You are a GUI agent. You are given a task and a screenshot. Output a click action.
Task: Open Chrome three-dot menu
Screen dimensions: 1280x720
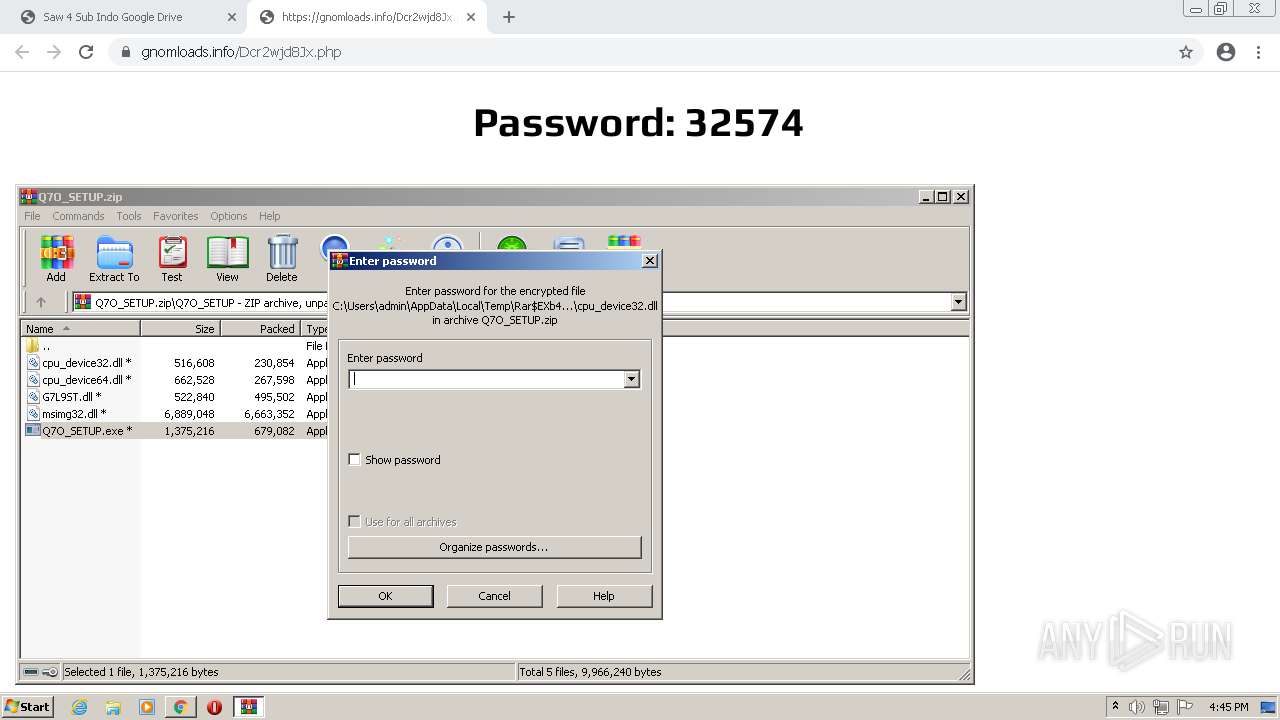coord(1258,52)
